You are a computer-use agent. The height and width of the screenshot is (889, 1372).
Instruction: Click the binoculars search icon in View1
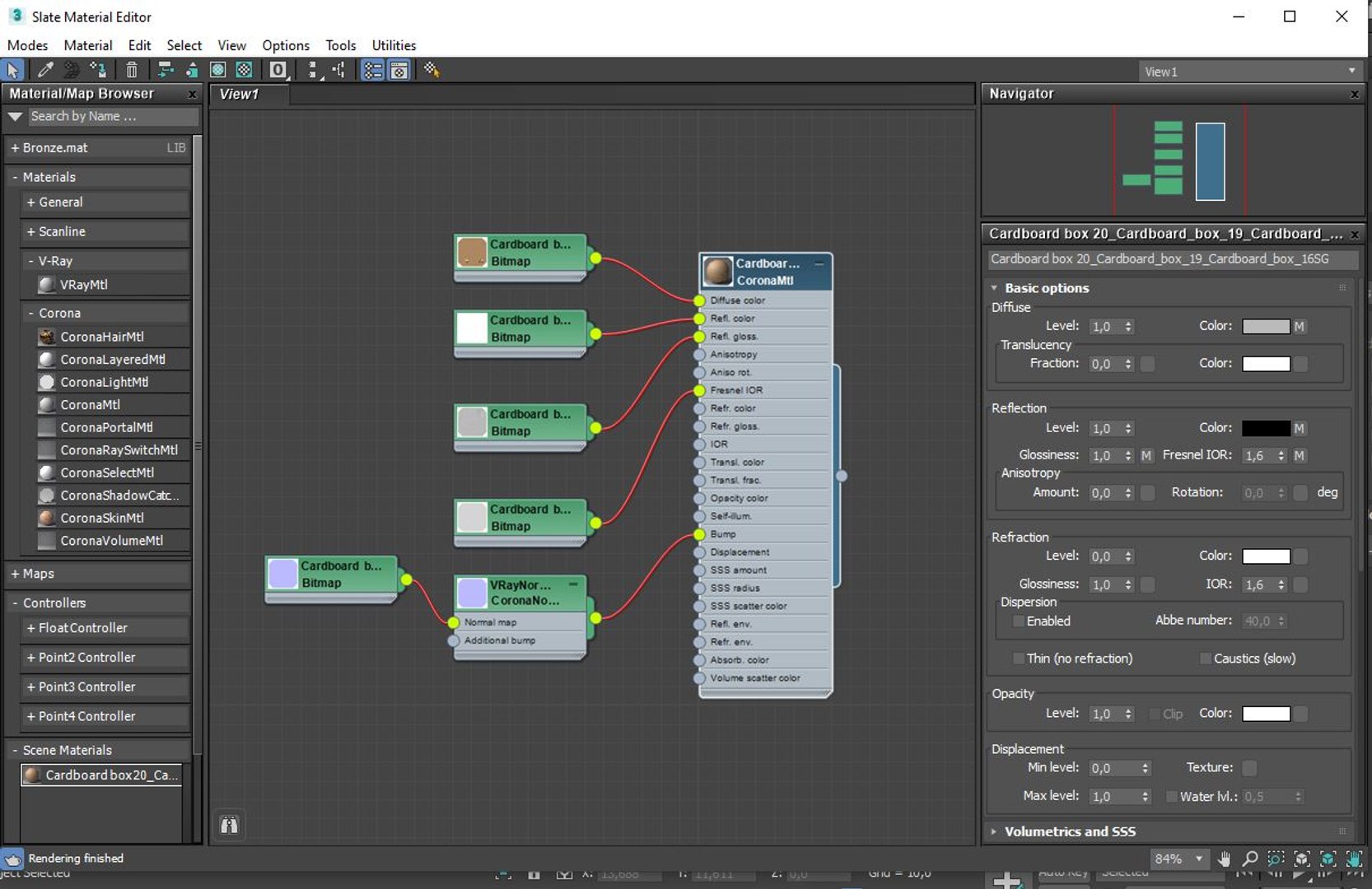(x=229, y=825)
